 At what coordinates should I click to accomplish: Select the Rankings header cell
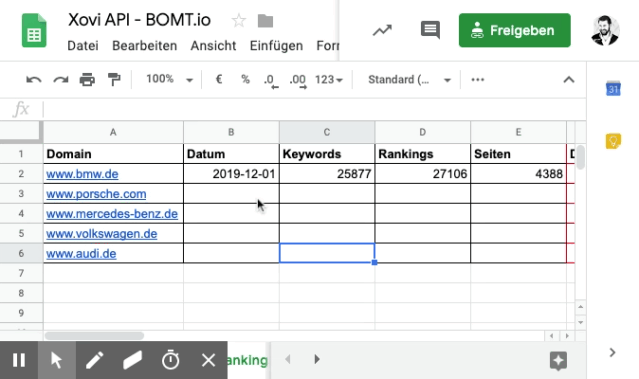[x=423, y=154]
